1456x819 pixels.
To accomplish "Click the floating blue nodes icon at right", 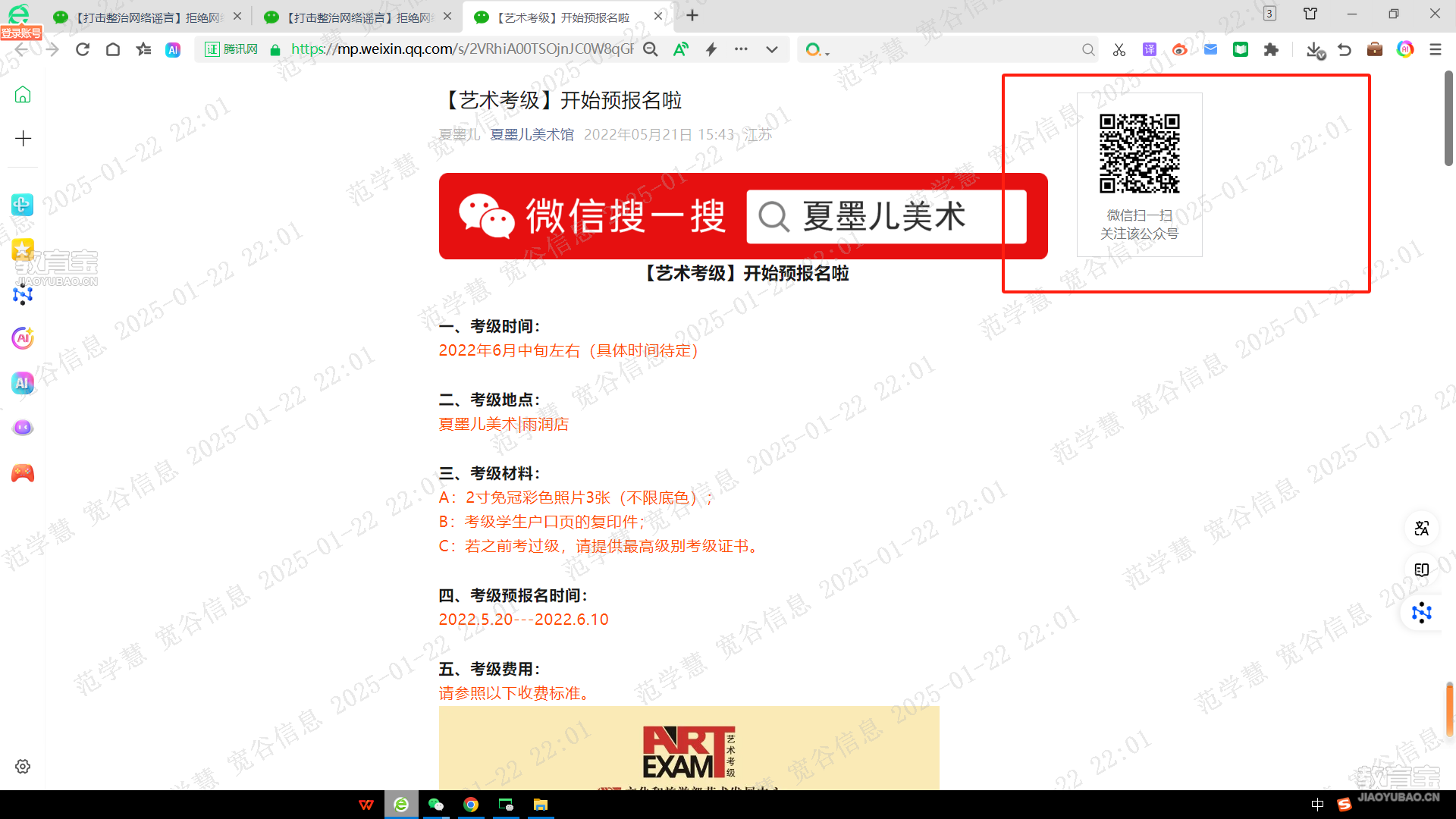I will pos(1422,613).
